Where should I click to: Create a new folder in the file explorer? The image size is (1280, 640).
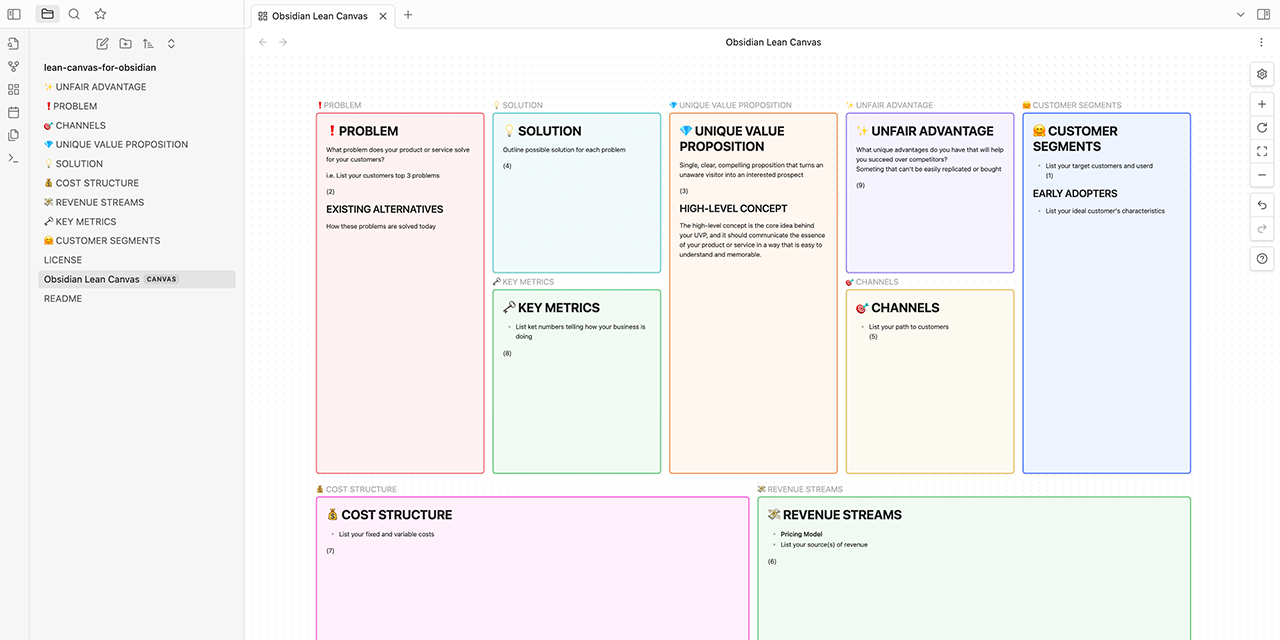pos(124,43)
